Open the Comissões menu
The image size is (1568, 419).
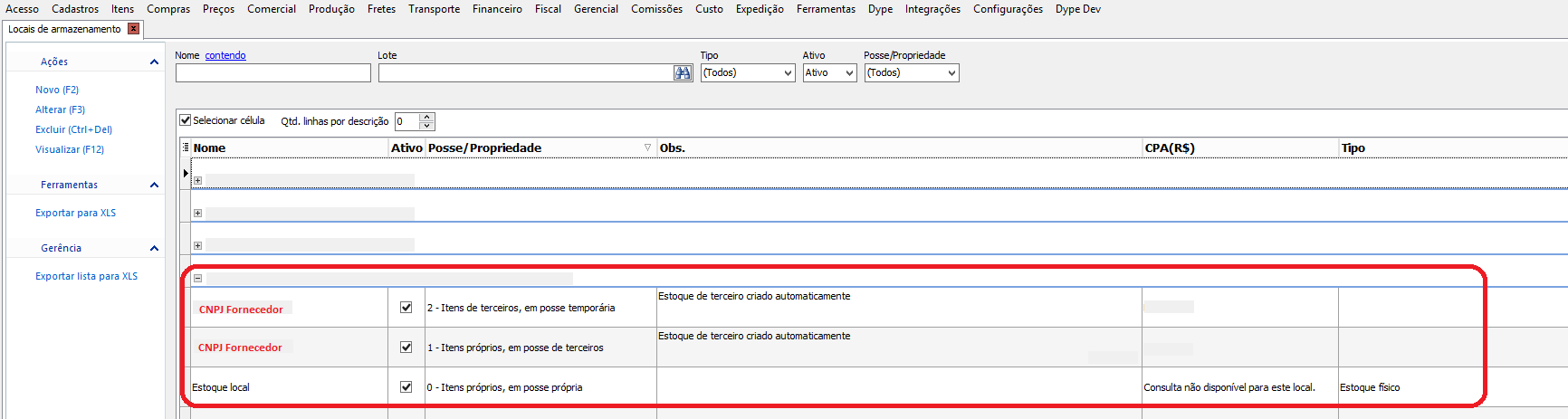click(656, 9)
